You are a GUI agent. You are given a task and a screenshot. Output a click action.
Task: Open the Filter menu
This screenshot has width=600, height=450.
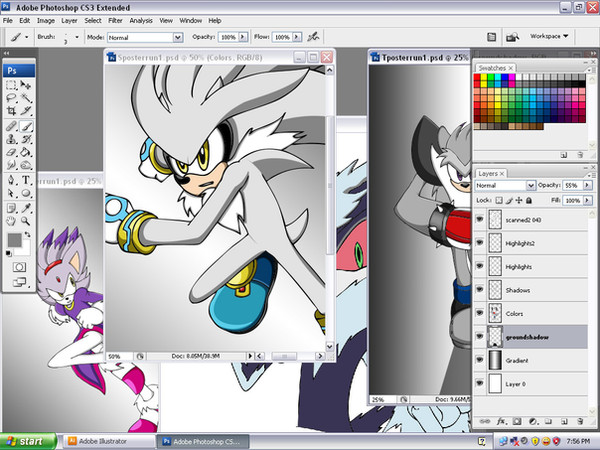(115, 21)
